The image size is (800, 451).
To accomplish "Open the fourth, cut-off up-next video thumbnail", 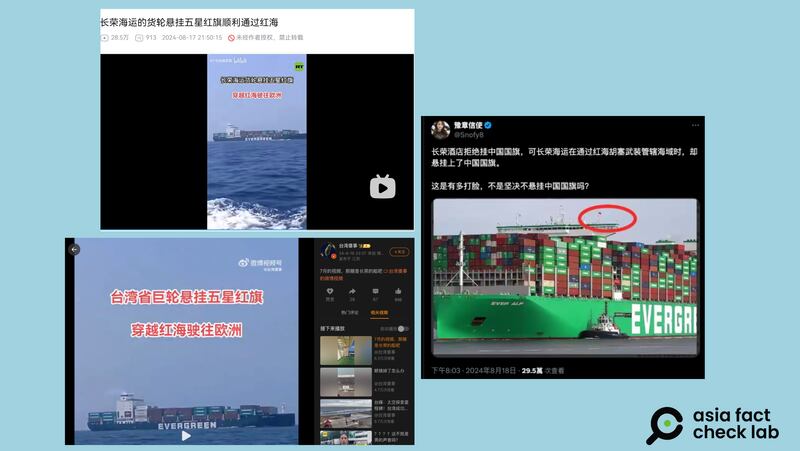I will pos(346,438).
